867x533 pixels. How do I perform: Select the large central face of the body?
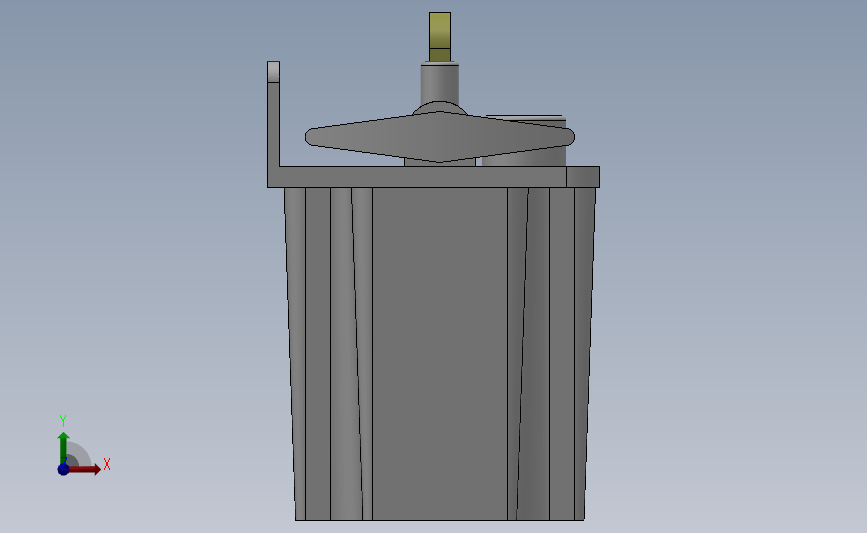[x=440, y=354]
